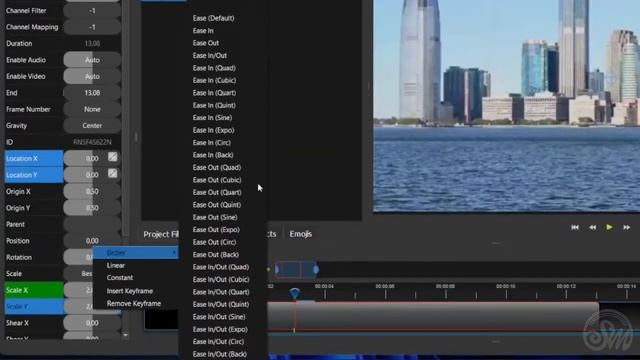Image resolution: width=640 pixels, height=360 pixels.
Task: Select Remove Keyframe menu entry
Action: (x=133, y=304)
